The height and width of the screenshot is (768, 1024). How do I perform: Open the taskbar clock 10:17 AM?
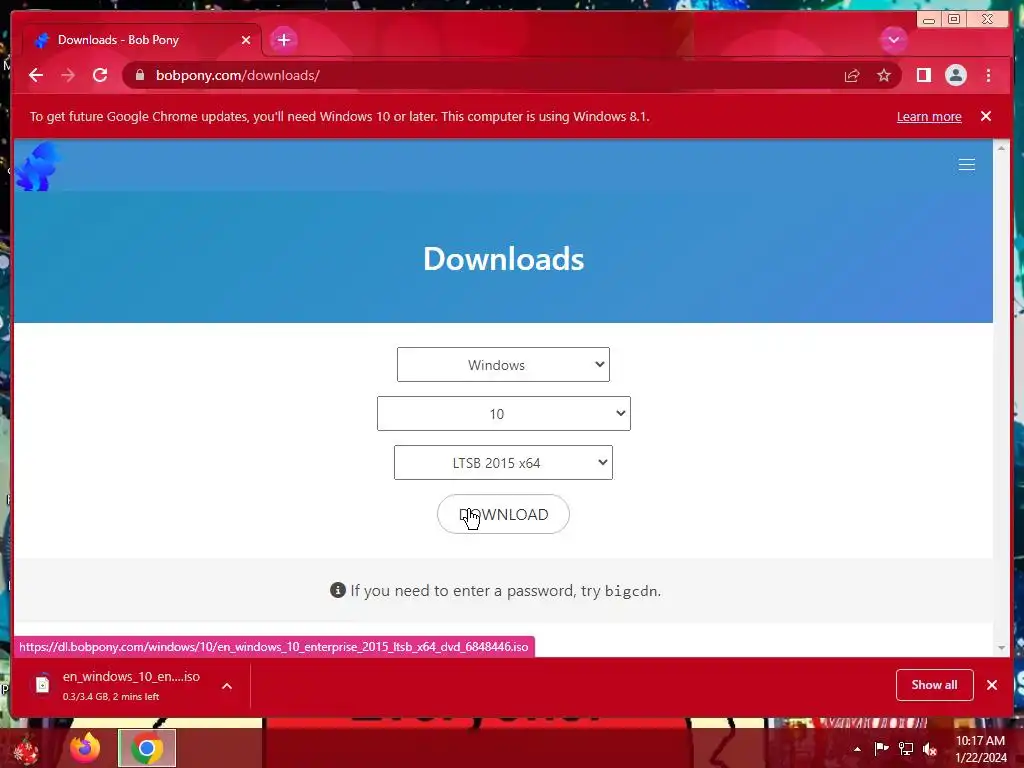click(x=980, y=749)
